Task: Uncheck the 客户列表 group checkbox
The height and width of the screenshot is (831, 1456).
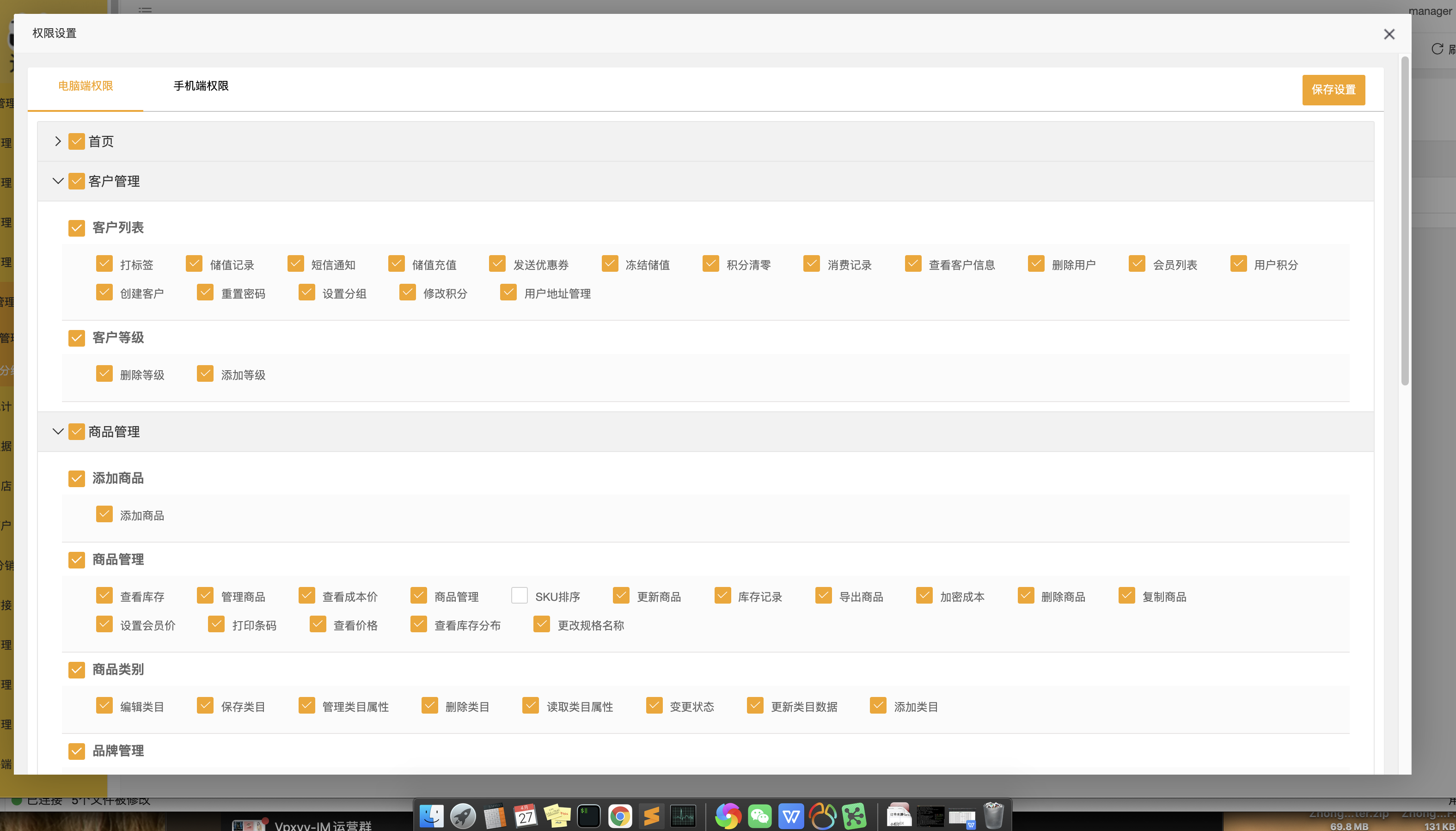Action: coord(76,228)
